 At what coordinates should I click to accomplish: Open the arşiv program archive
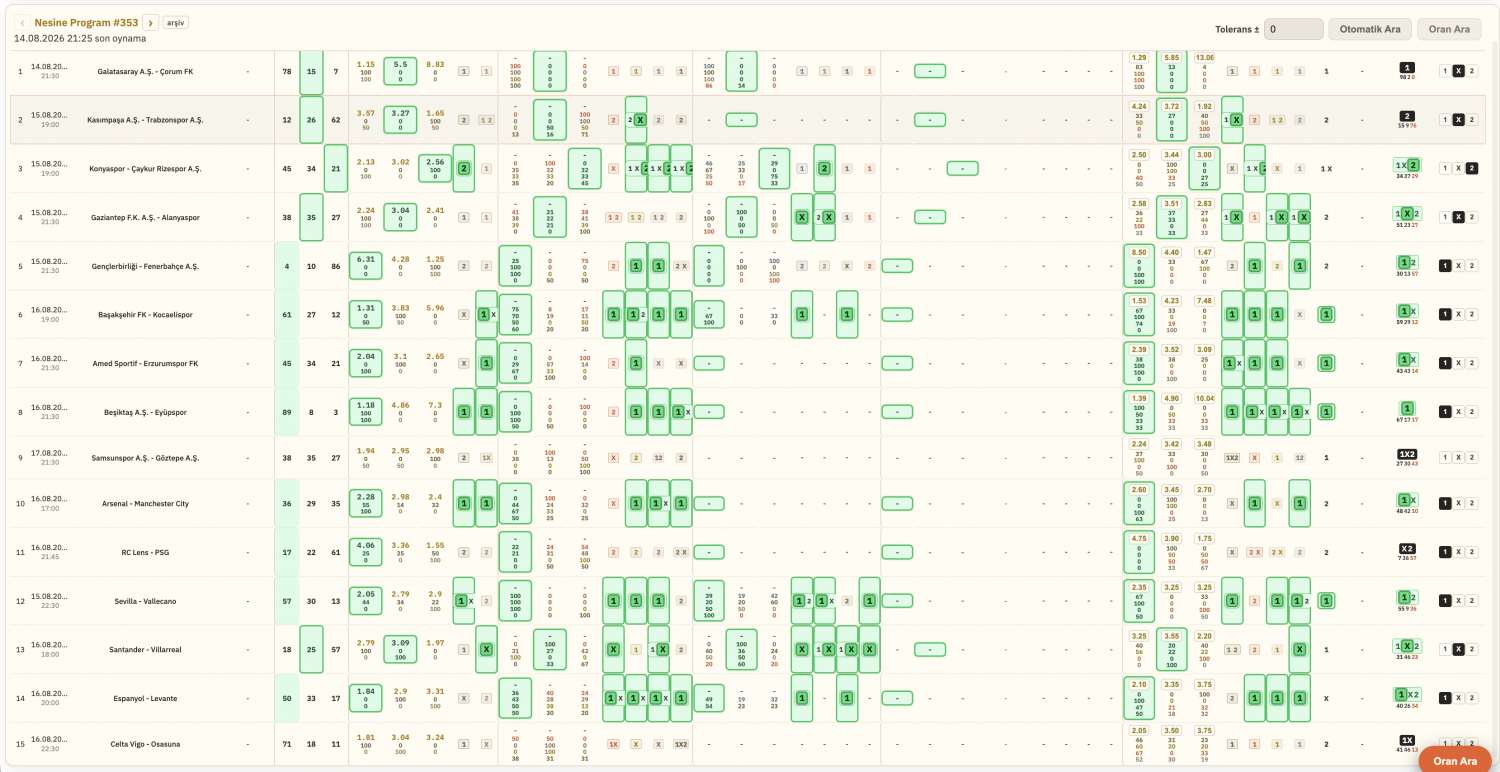coord(175,22)
